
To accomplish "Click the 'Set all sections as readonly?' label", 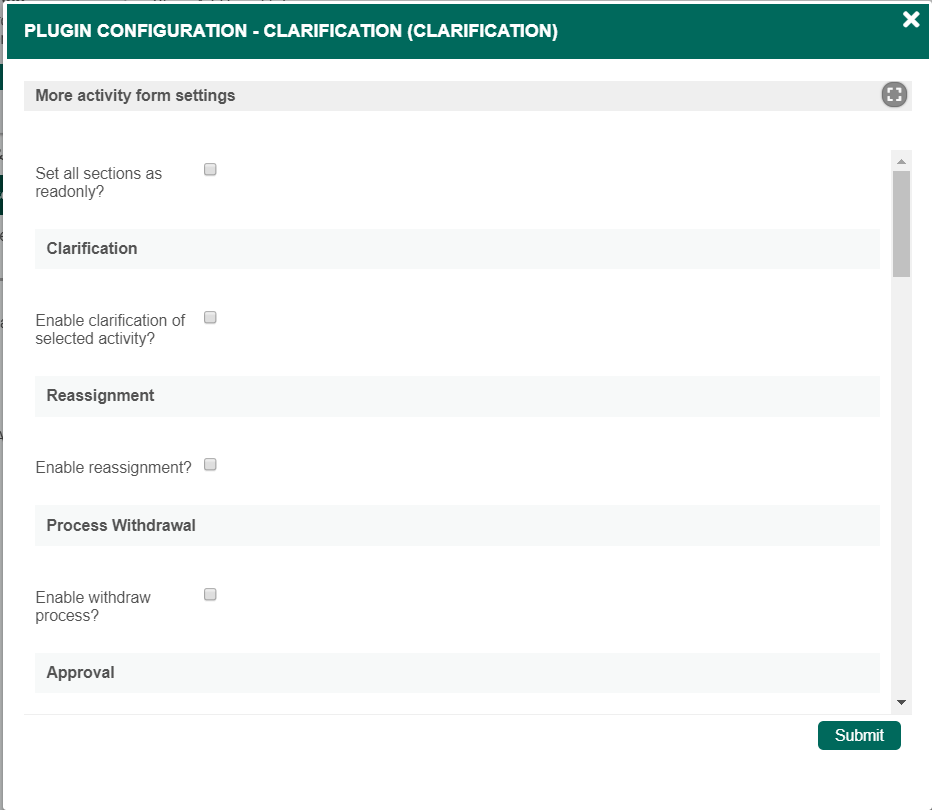I will 98,182.
